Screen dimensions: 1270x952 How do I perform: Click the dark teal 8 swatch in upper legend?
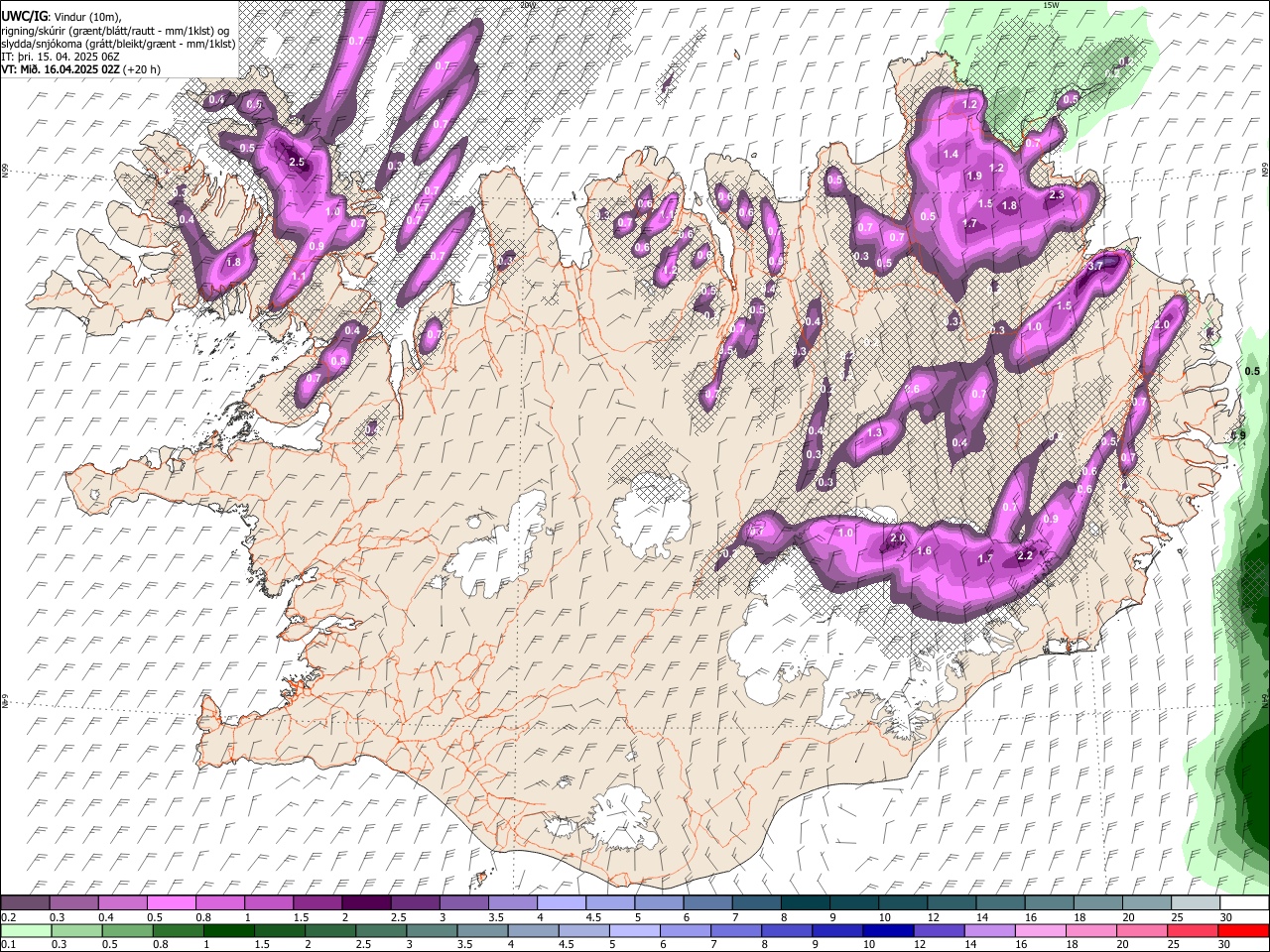click(804, 903)
